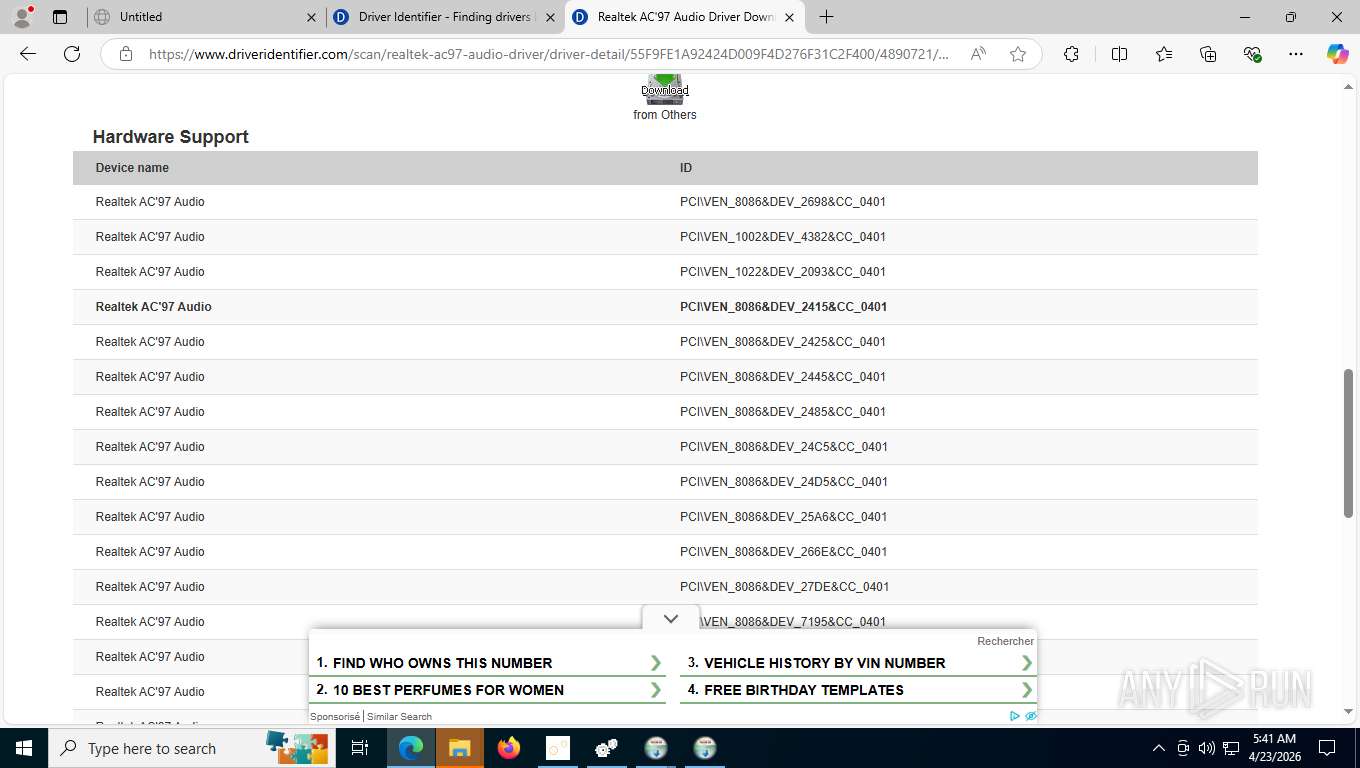Viewport: 1360px width, 768px height.
Task: Open the Favorites list
Action: pyautogui.click(x=1164, y=54)
